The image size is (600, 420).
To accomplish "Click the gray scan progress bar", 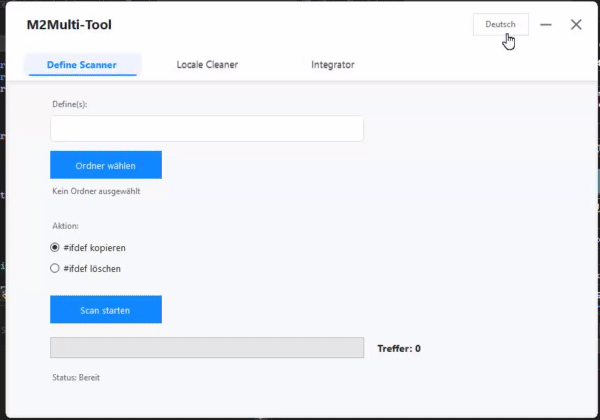I will click(x=207, y=348).
